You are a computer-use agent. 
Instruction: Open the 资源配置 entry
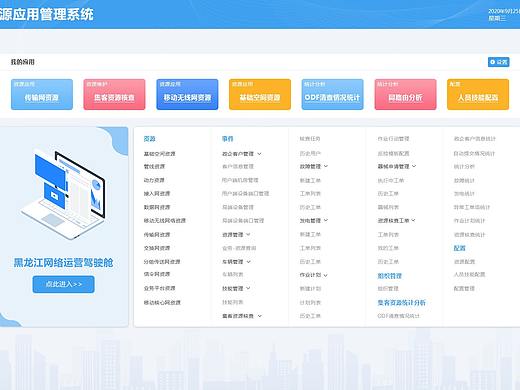click(464, 262)
